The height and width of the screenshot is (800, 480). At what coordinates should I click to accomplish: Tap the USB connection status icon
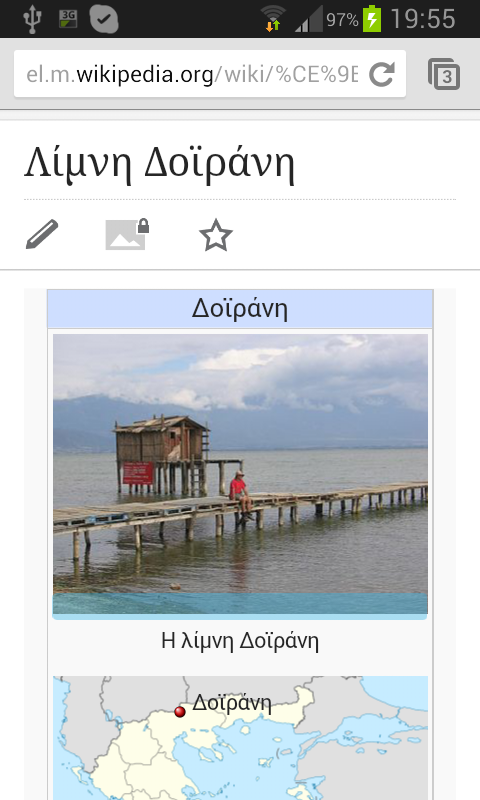tap(32, 19)
